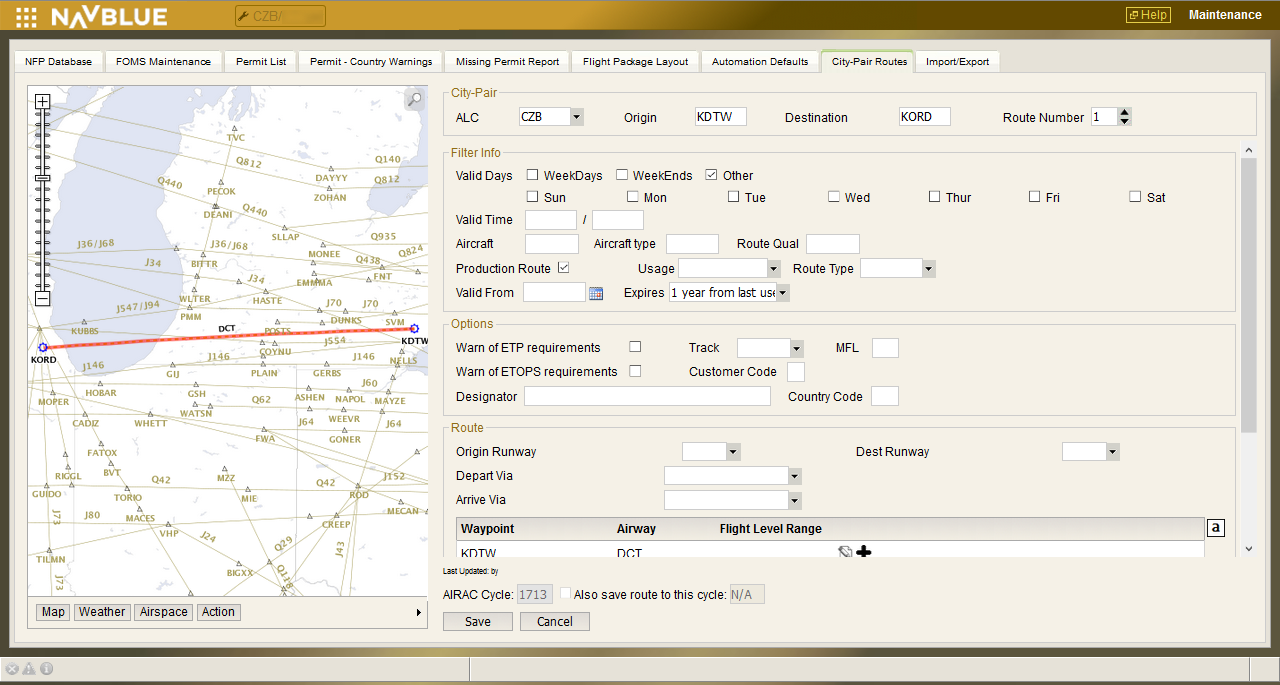The image size is (1280, 685).
Task: Open the Expires dropdown set to 1 year
Action: (784, 292)
